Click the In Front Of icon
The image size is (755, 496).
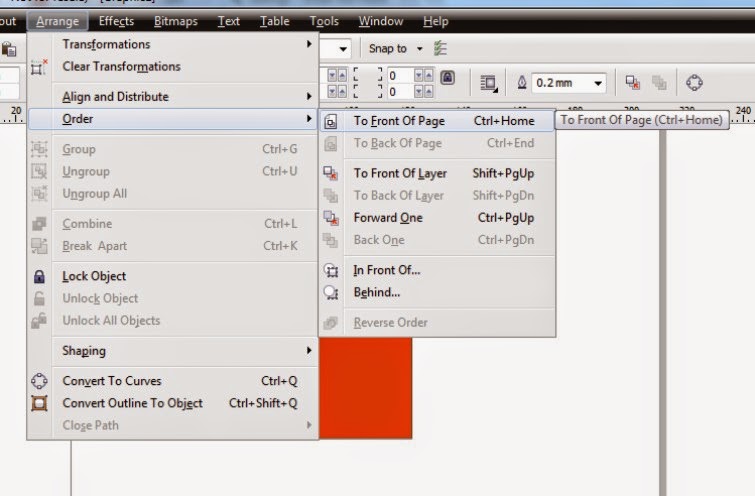click(331, 271)
